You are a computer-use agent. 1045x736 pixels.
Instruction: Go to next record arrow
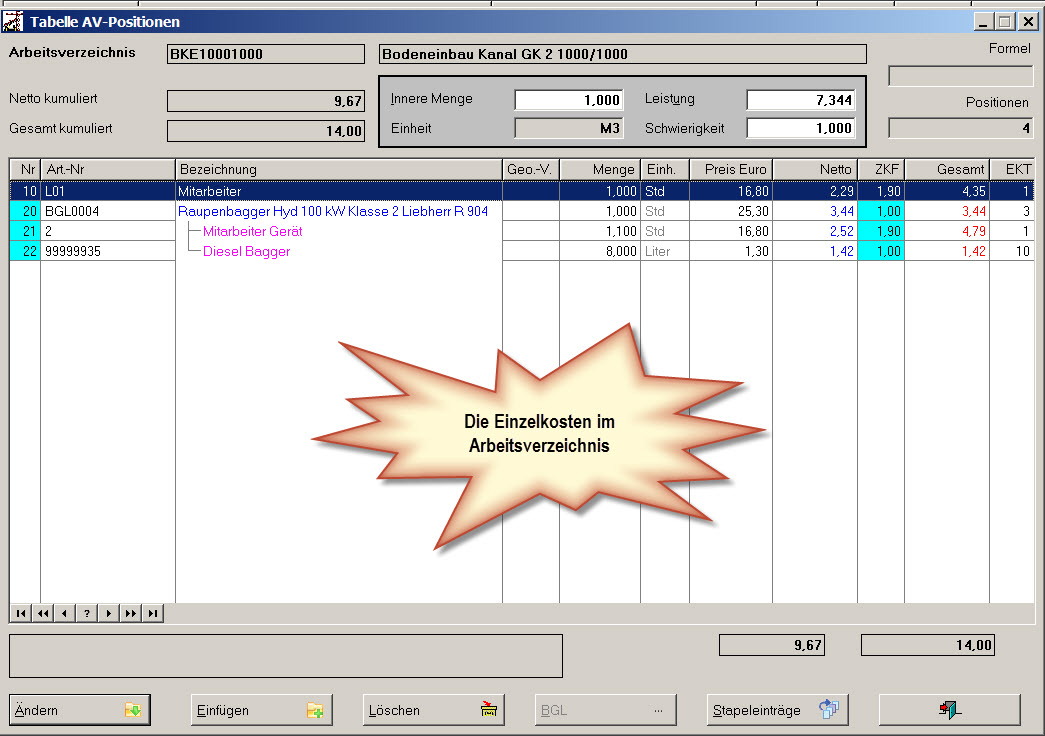click(109, 613)
